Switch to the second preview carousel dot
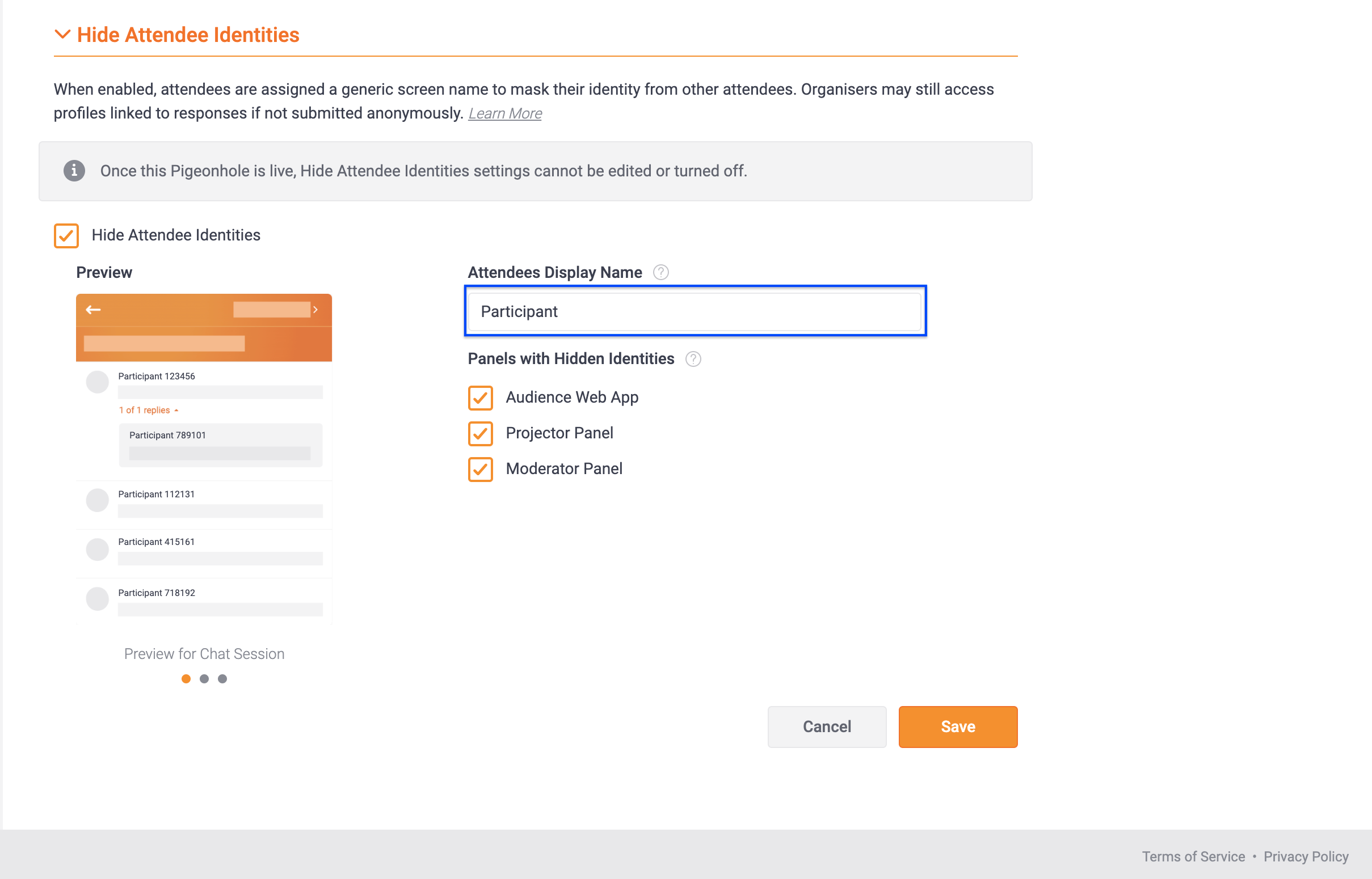Viewport: 1372px width, 879px height. click(x=204, y=679)
